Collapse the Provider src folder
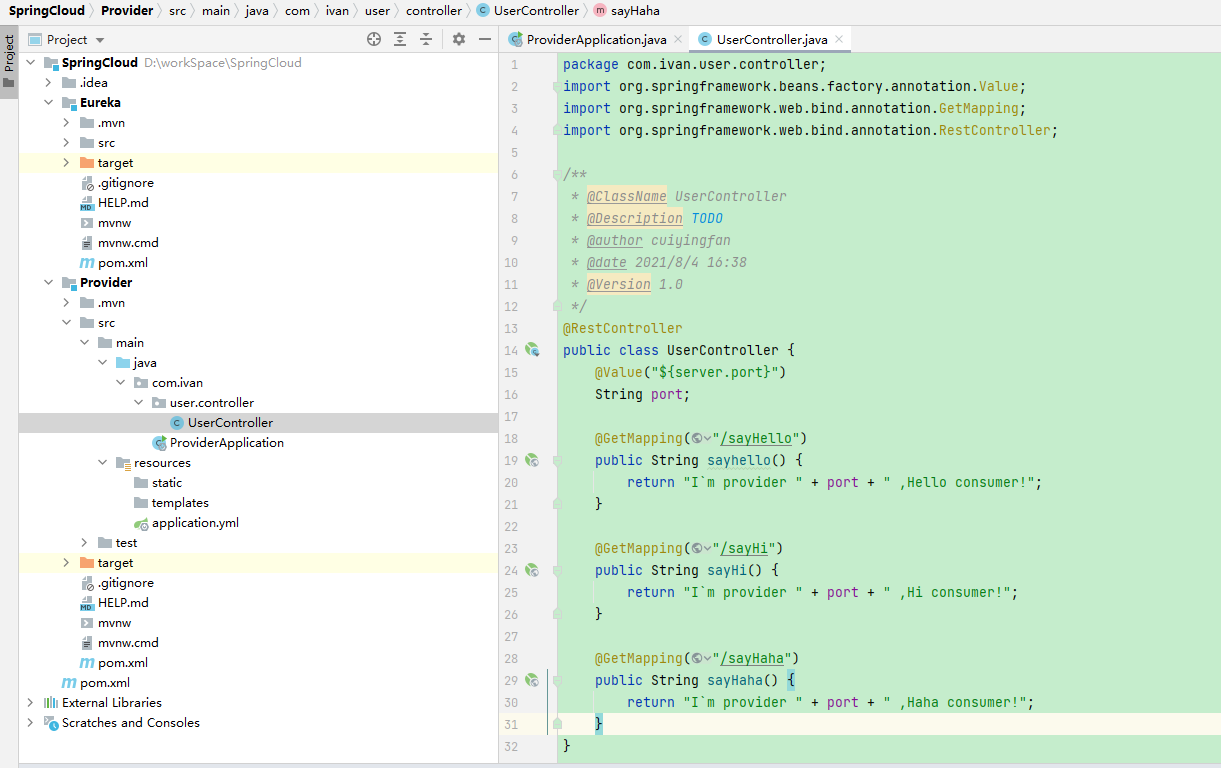 (x=67, y=322)
